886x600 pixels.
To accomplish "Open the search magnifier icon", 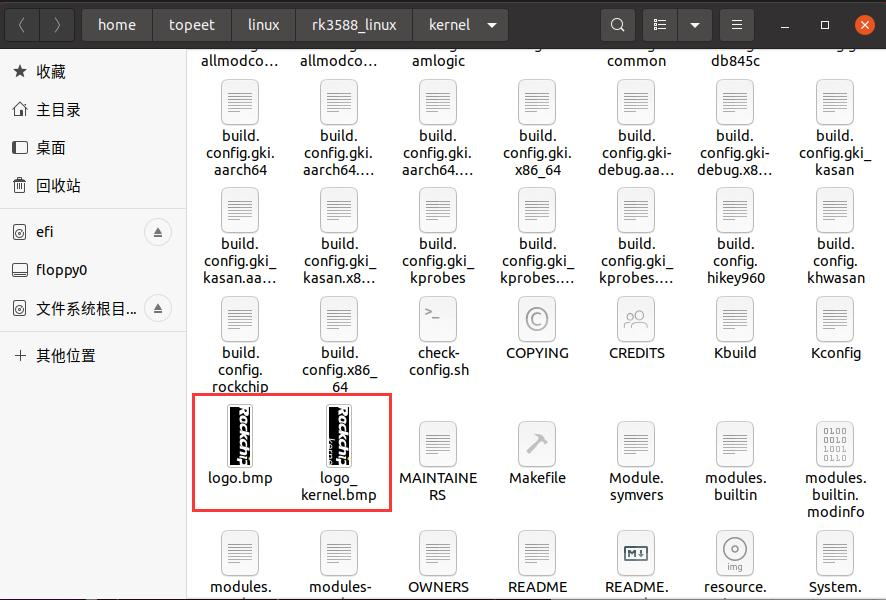I will coord(618,25).
